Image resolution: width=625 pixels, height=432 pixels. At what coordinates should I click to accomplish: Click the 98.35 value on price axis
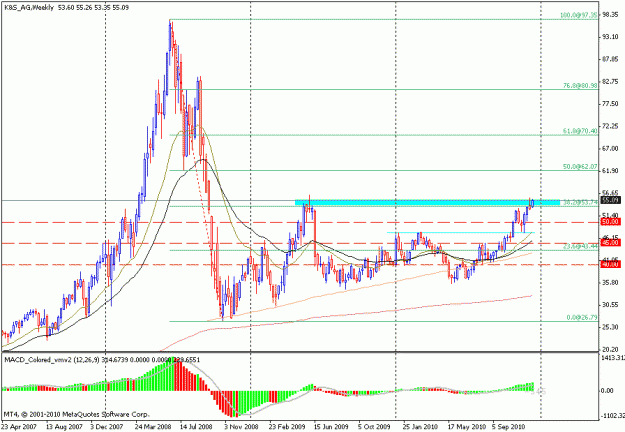pos(610,14)
